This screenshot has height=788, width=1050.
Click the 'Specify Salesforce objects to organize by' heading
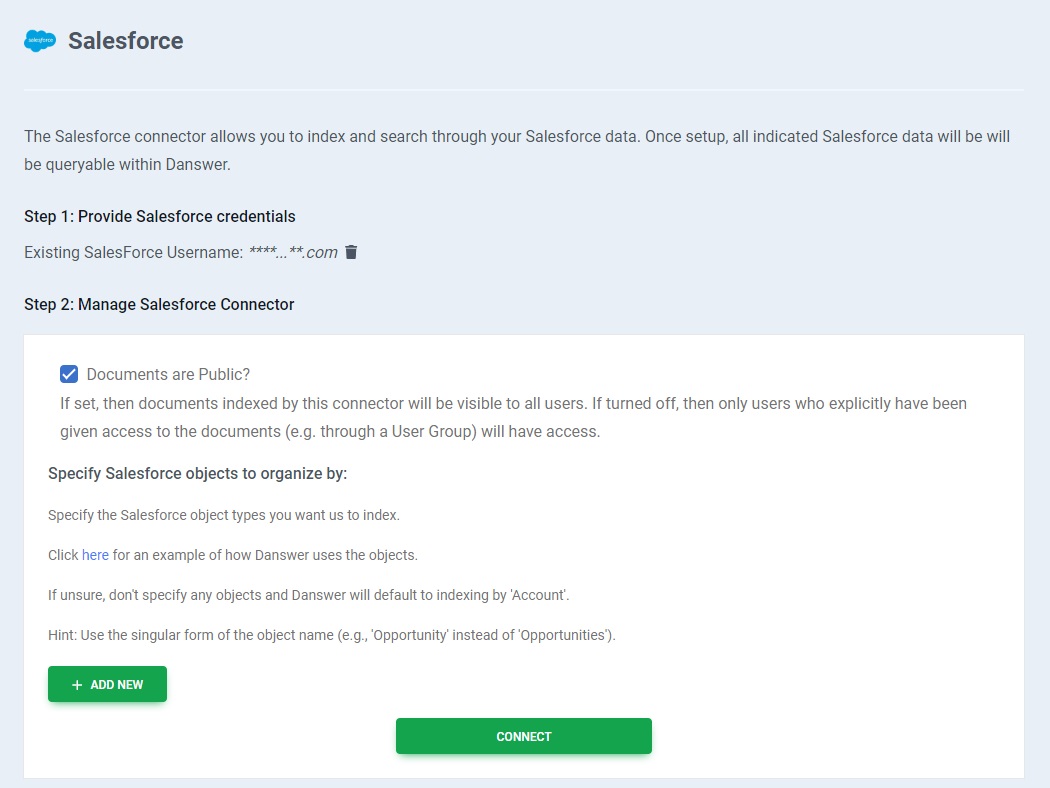tap(197, 473)
